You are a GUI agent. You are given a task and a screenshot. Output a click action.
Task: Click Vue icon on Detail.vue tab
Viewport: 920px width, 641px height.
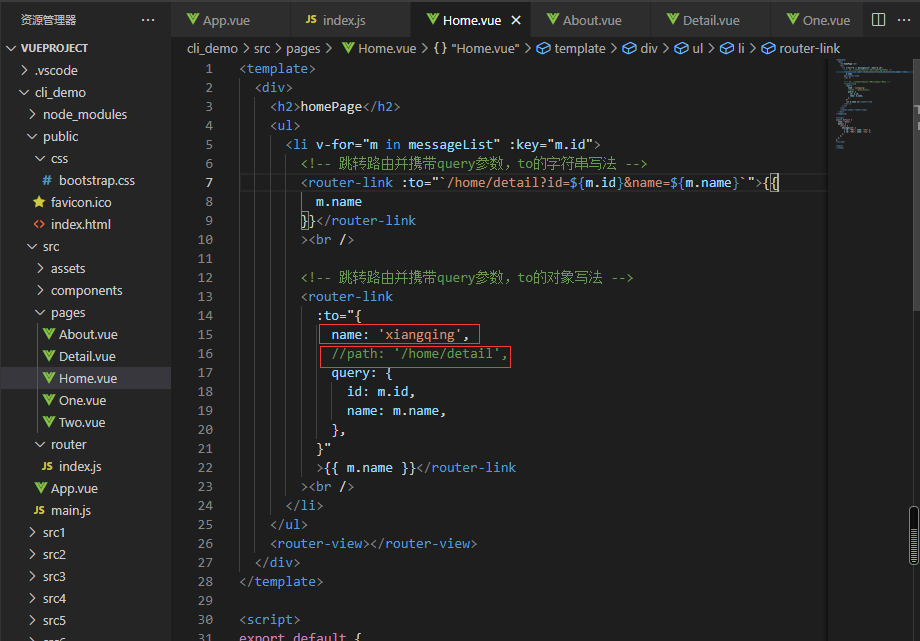coord(672,19)
